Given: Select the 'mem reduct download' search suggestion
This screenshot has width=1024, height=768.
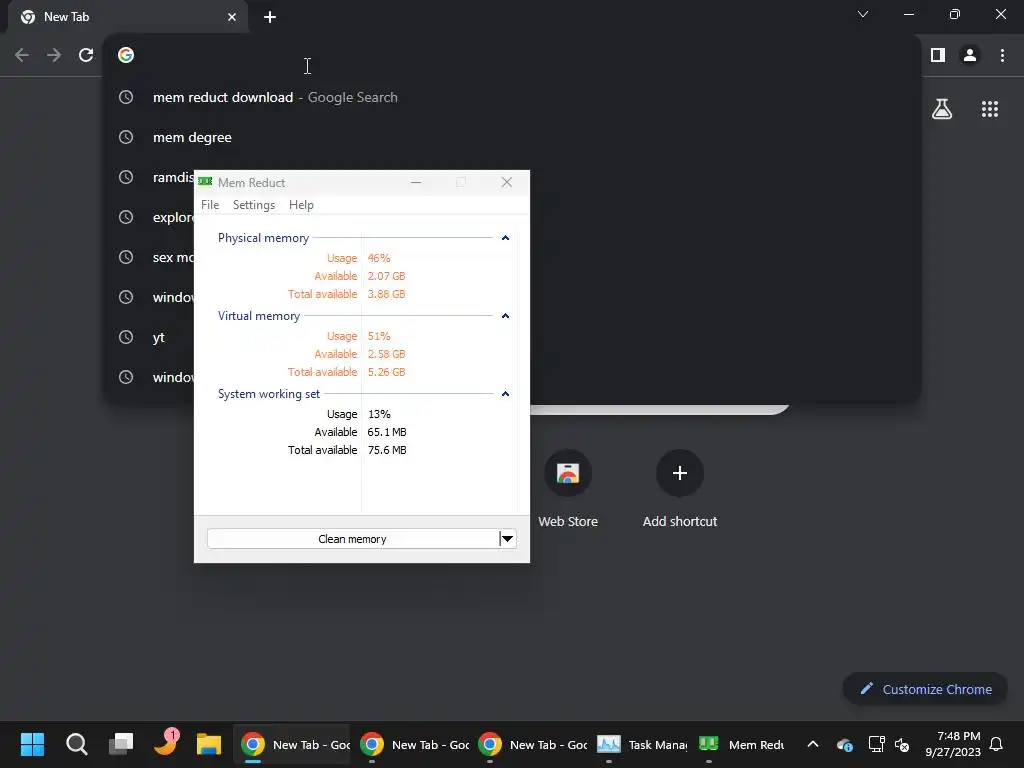Looking at the screenshot, I should [512, 97].
